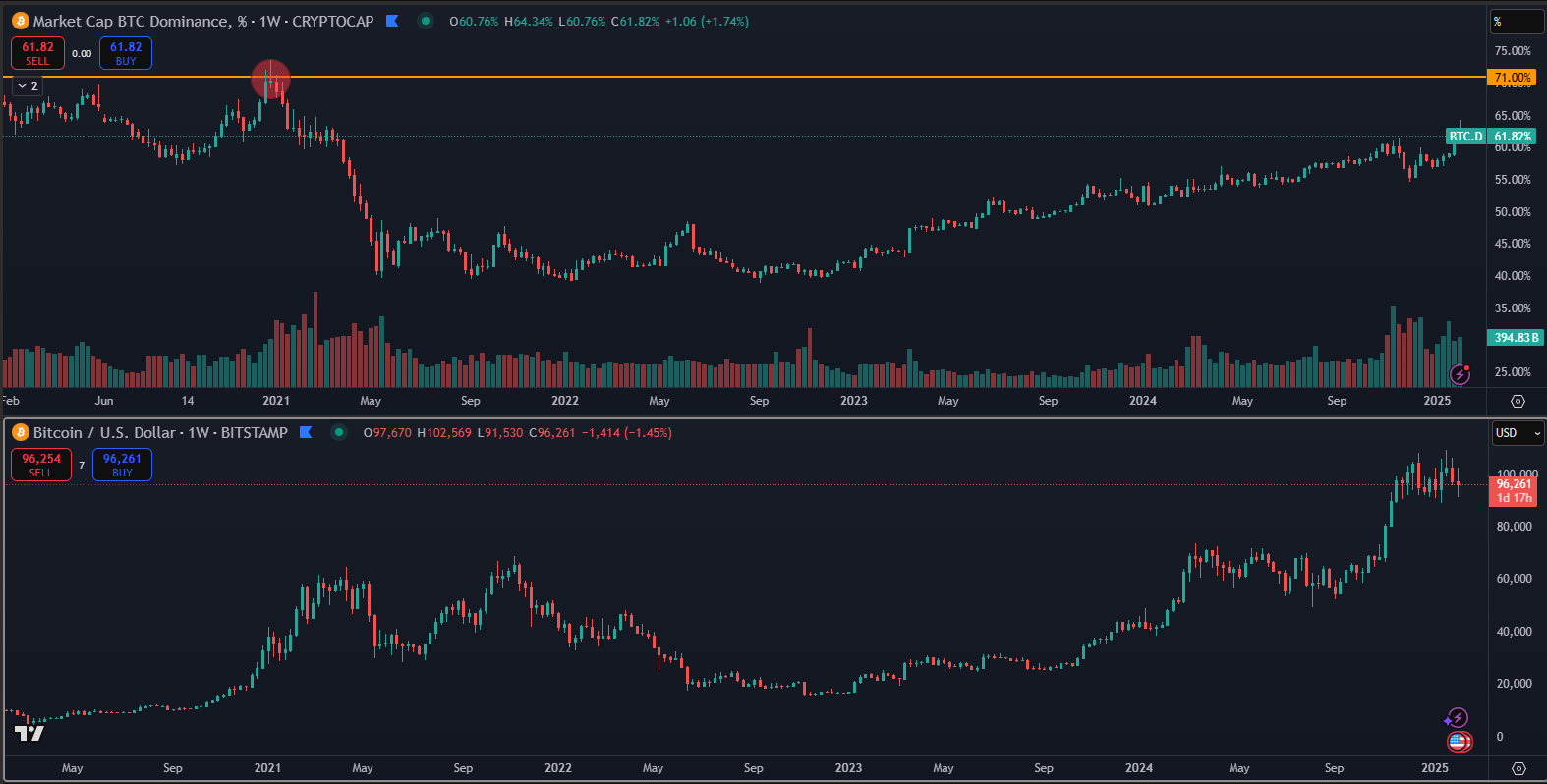
Task: Click the US flag economic events icon
Action: click(x=1459, y=742)
